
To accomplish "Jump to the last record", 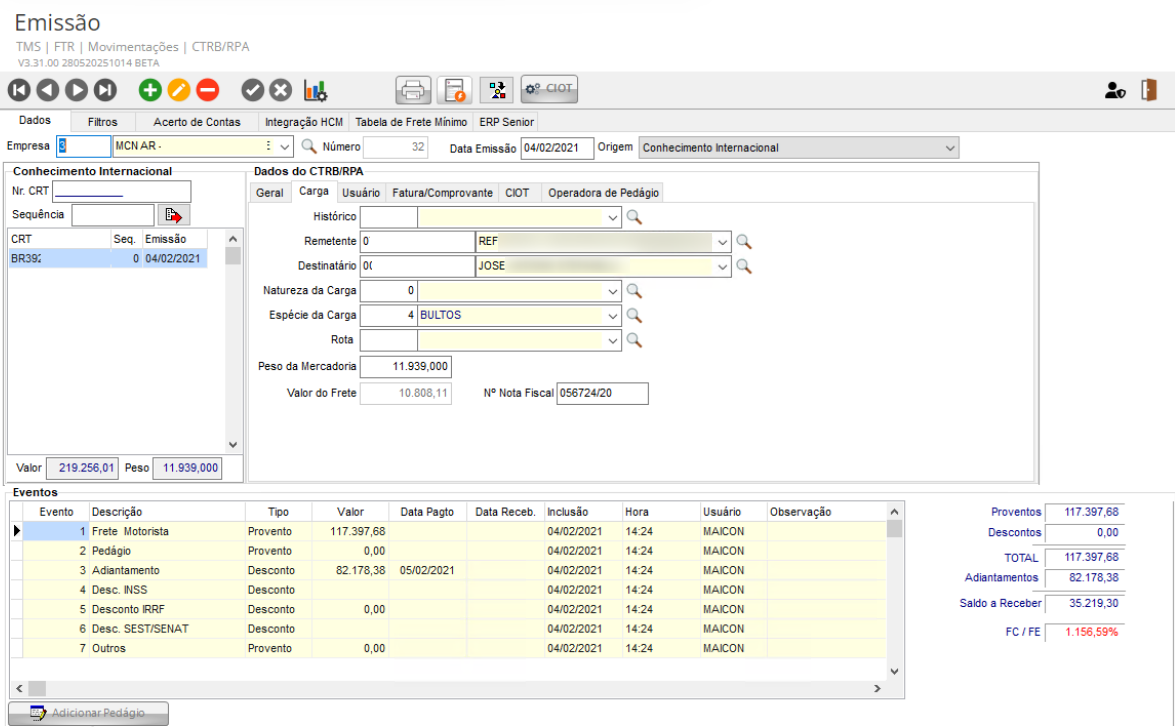I will coord(105,90).
